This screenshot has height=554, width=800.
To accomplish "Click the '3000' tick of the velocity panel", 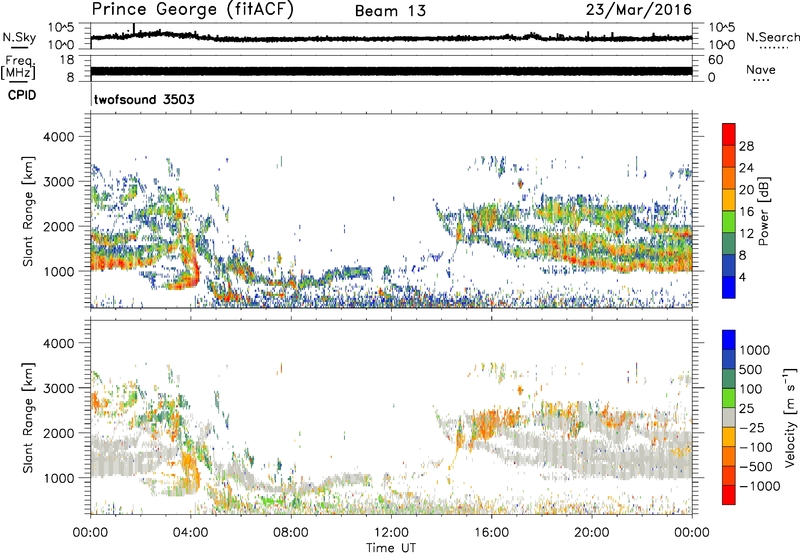I will click(x=58, y=389).
